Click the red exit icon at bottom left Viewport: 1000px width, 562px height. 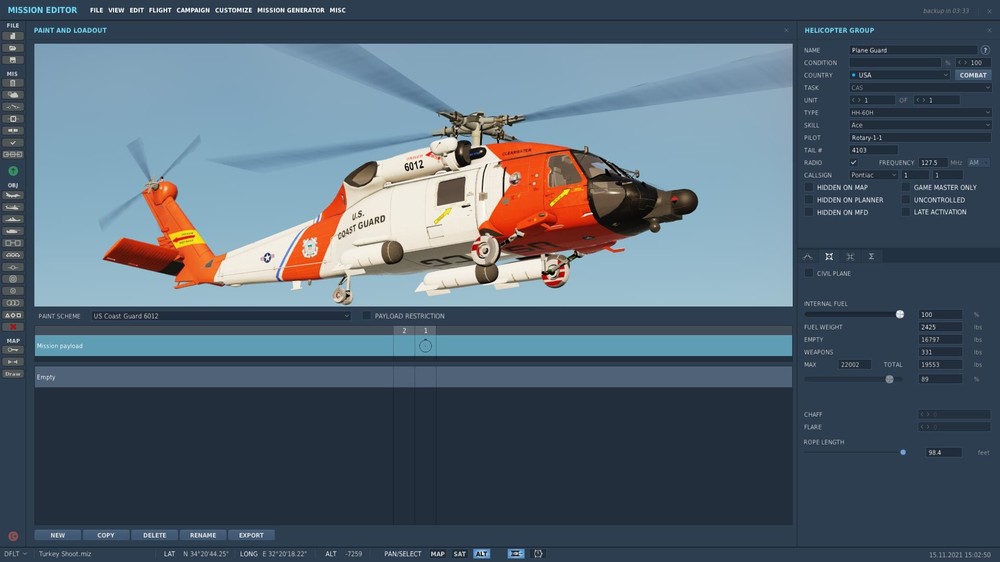[x=13, y=536]
